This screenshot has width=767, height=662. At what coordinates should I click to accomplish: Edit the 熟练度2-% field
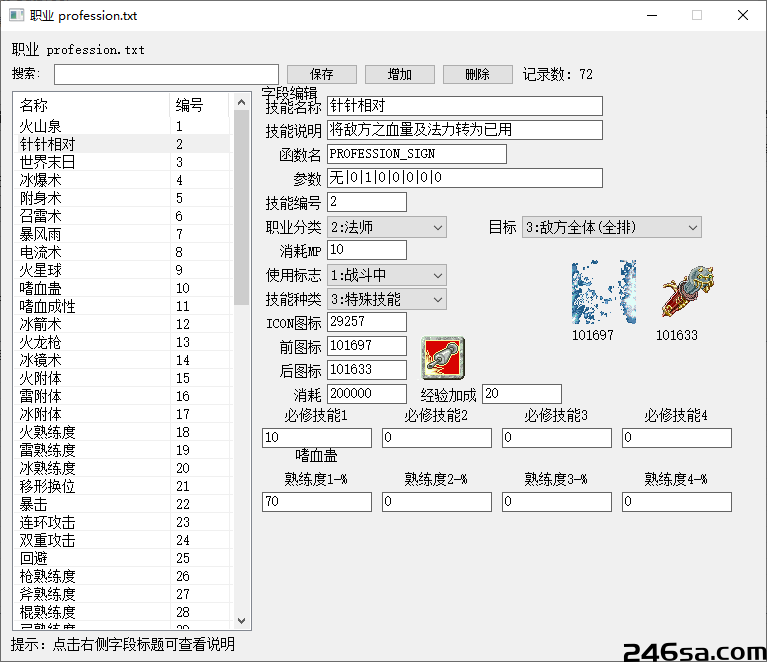click(x=437, y=502)
